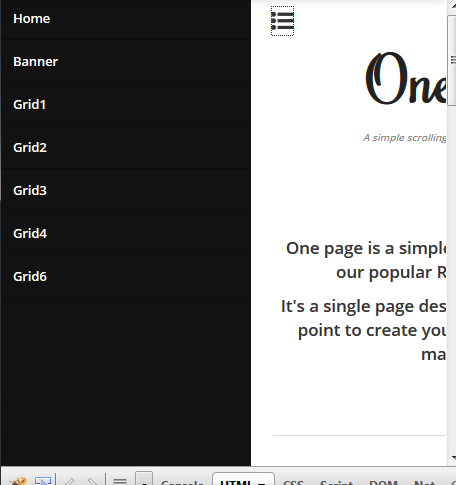Activate the Firebug inspect element tool
This screenshot has height=485, width=456.
coord(43,481)
